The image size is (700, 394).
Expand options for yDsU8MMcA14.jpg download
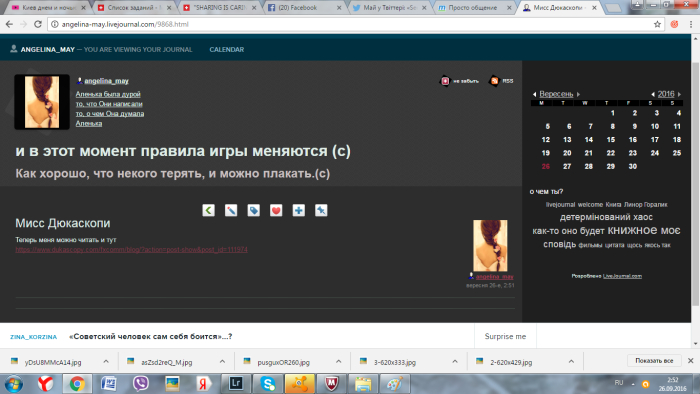(106, 361)
